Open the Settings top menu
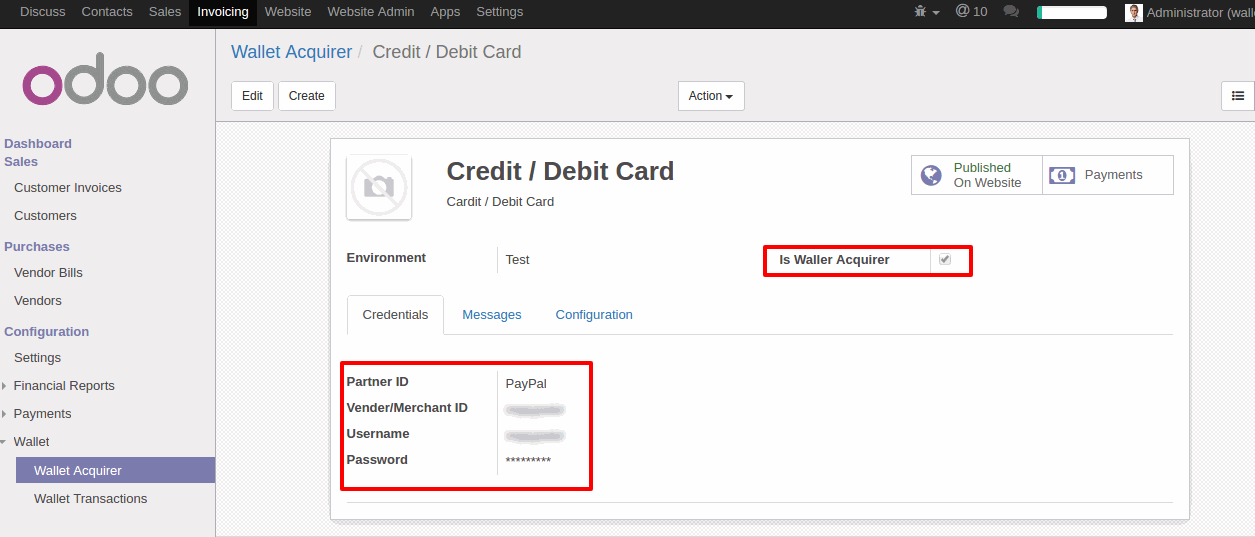This screenshot has width=1255, height=537. (499, 12)
